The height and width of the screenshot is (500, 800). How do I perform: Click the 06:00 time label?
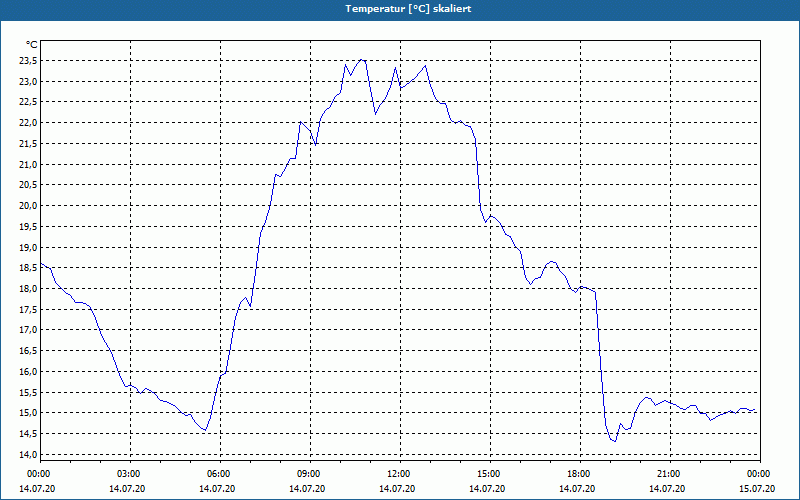click(220, 474)
